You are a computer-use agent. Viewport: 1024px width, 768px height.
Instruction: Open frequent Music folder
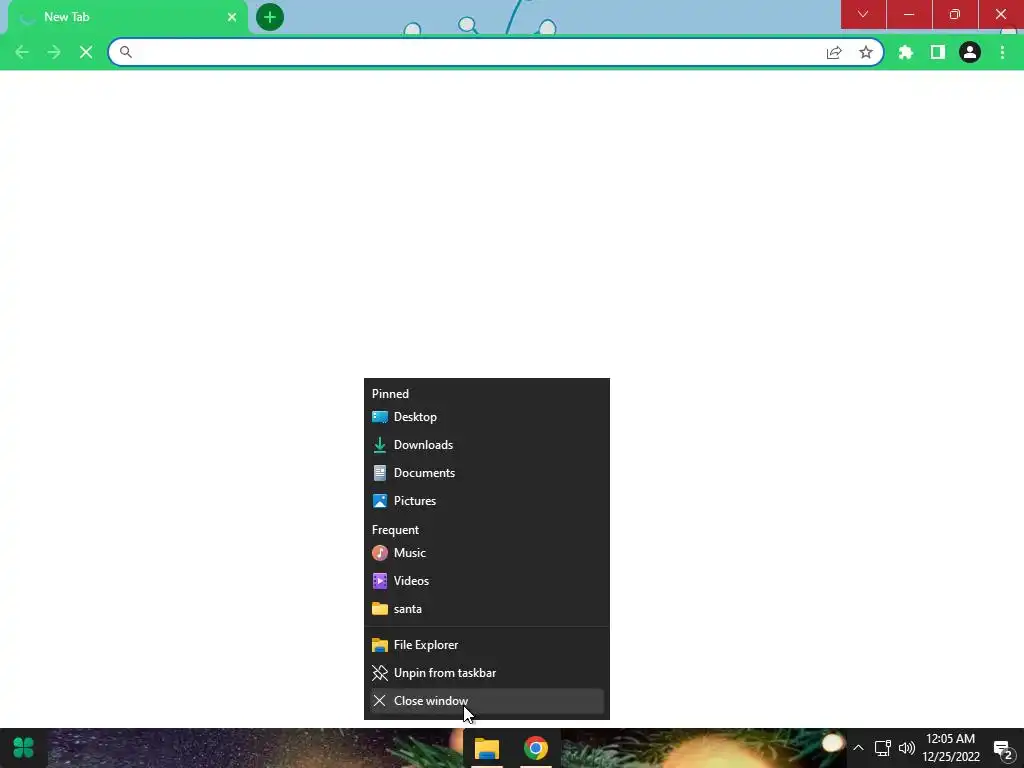coord(487,552)
